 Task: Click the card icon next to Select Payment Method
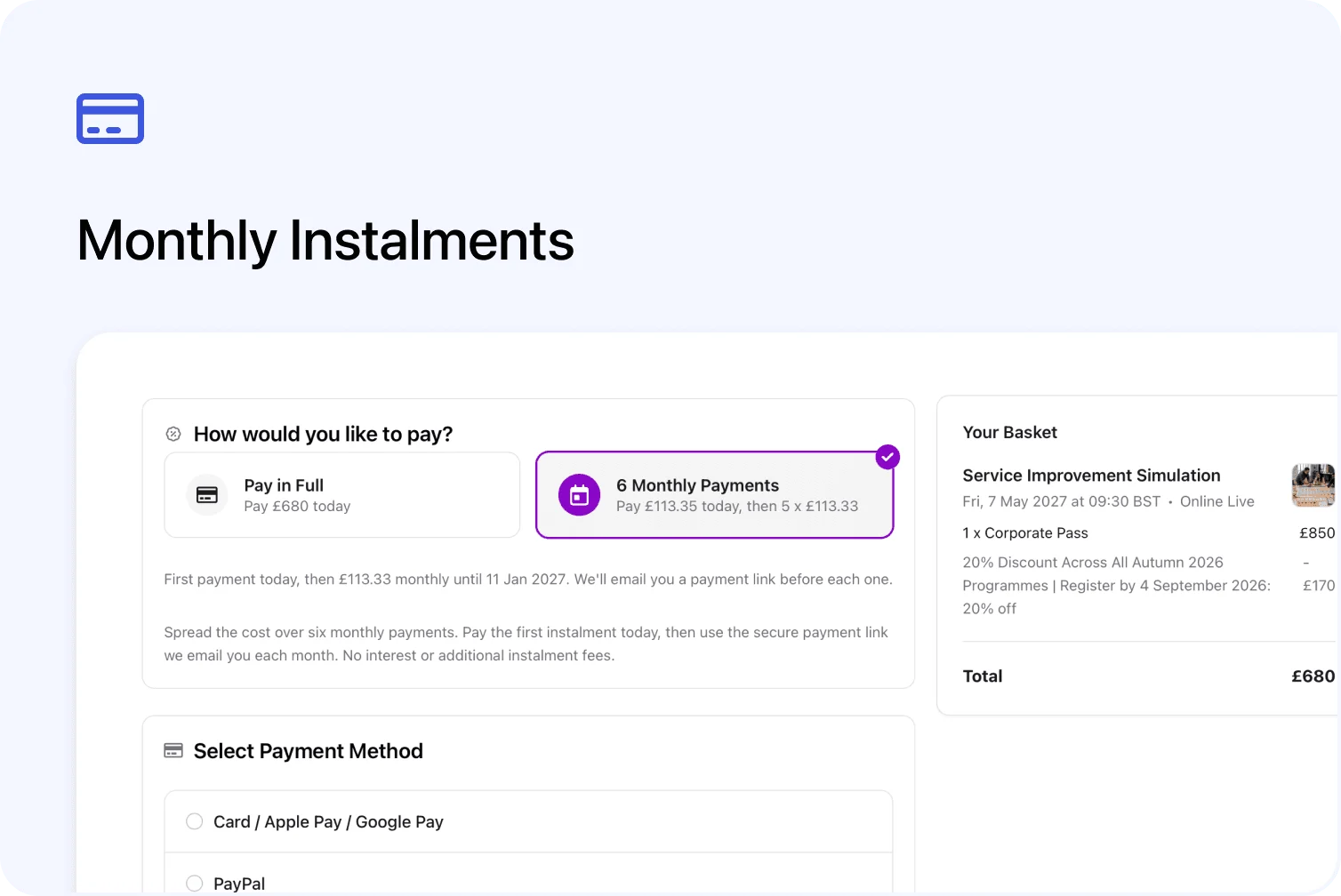[x=173, y=751]
